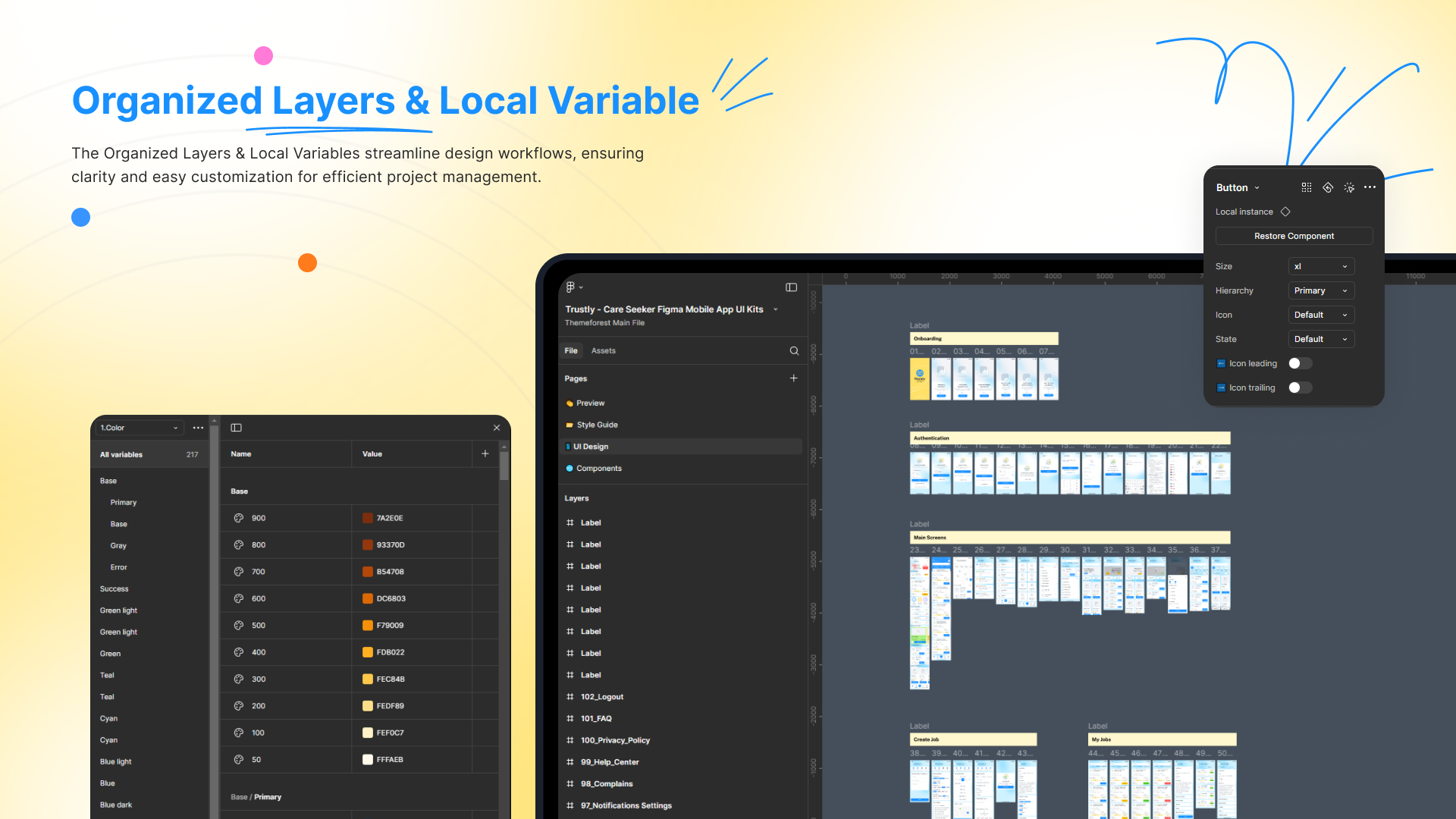
Task: Click the go to main component icon
Action: (x=1327, y=187)
